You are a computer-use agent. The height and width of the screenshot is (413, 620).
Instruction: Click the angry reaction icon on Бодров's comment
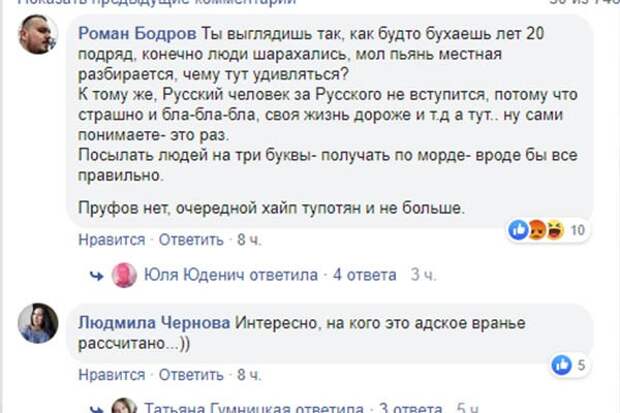coord(537,230)
